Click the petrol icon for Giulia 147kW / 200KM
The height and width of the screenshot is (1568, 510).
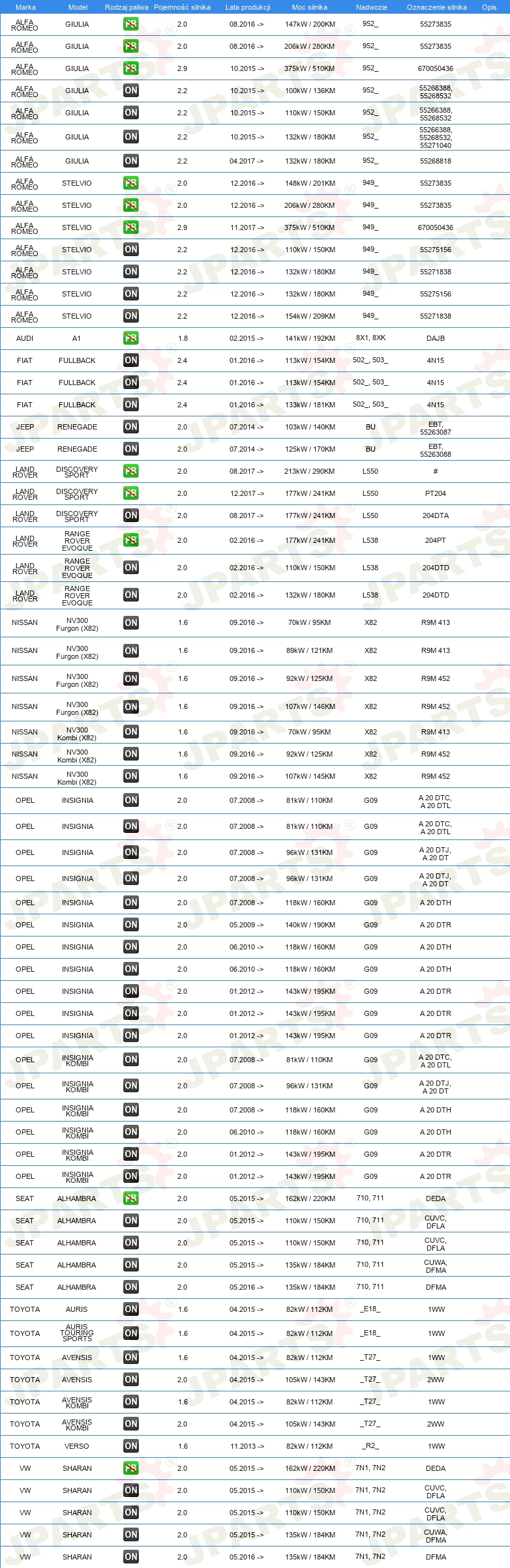[131, 24]
